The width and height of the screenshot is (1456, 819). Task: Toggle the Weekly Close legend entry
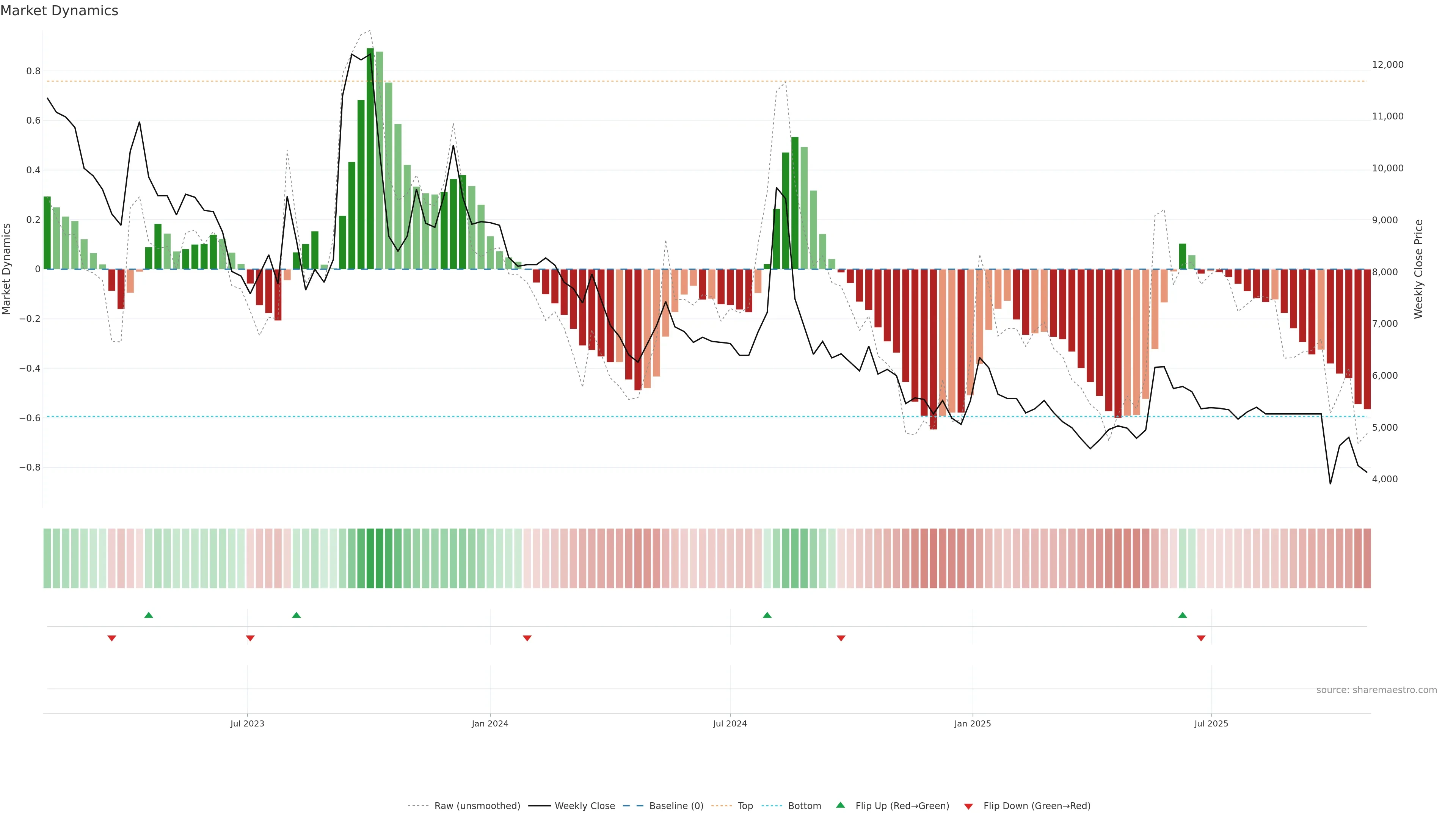click(584, 806)
